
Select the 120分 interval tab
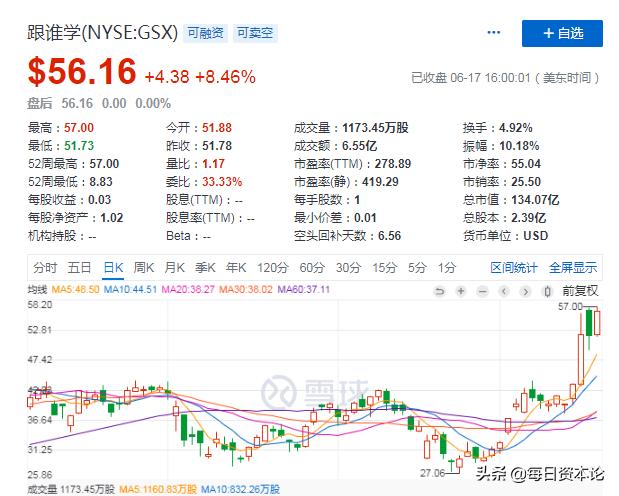[273, 268]
